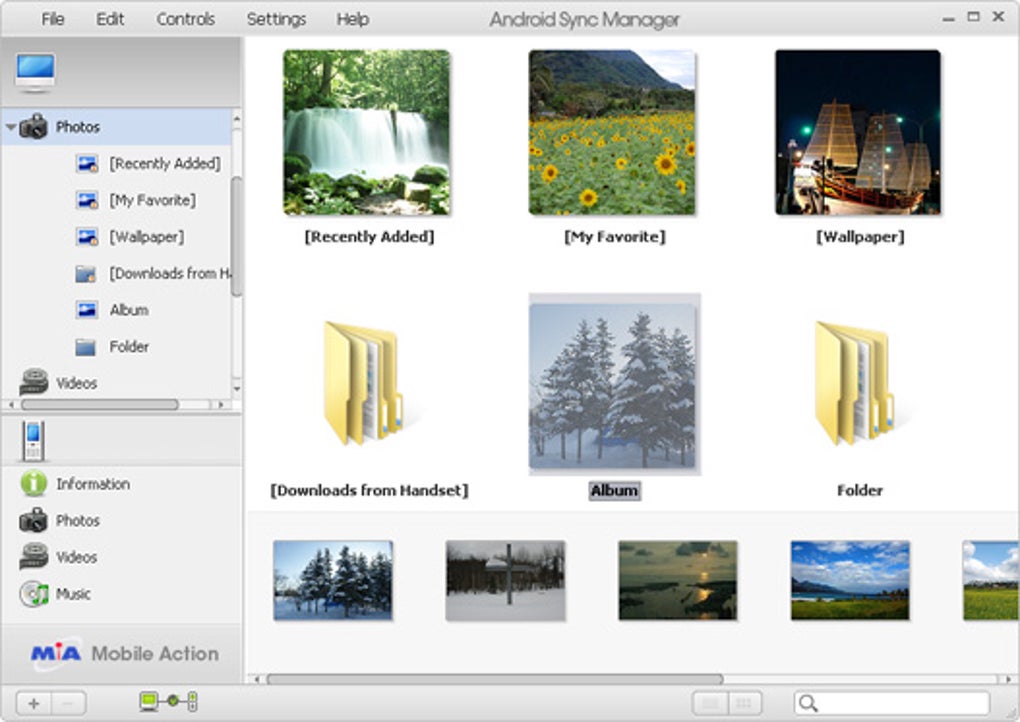
Task: Click the sidebar tree scroll up arrow
Action: 237,119
